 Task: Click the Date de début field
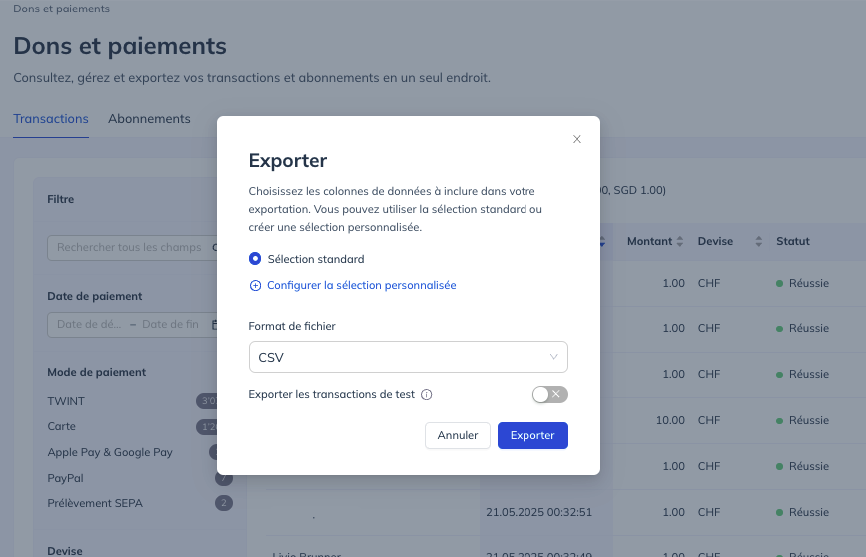[89, 325]
